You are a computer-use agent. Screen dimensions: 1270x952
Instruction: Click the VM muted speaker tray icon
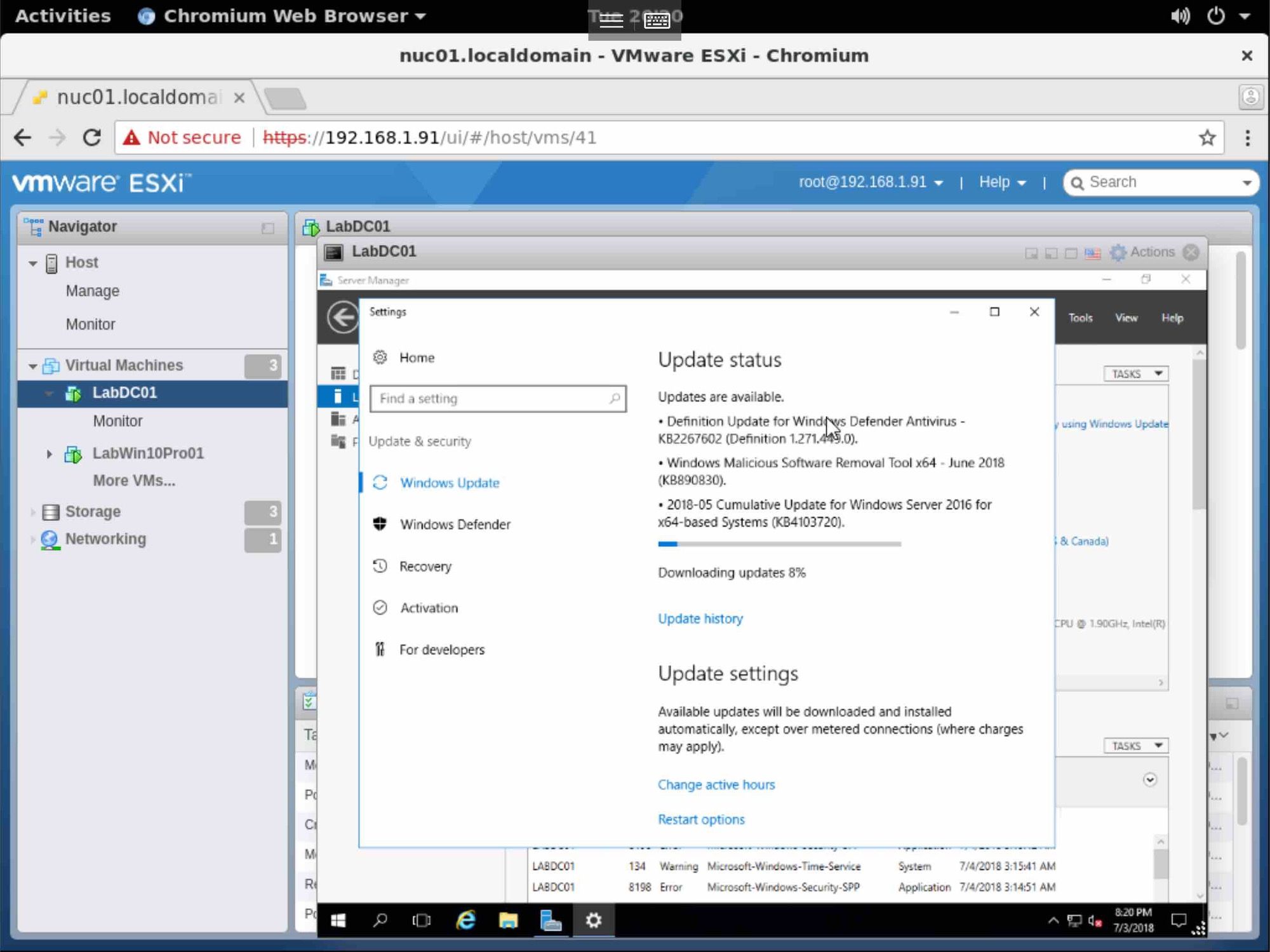1095,920
